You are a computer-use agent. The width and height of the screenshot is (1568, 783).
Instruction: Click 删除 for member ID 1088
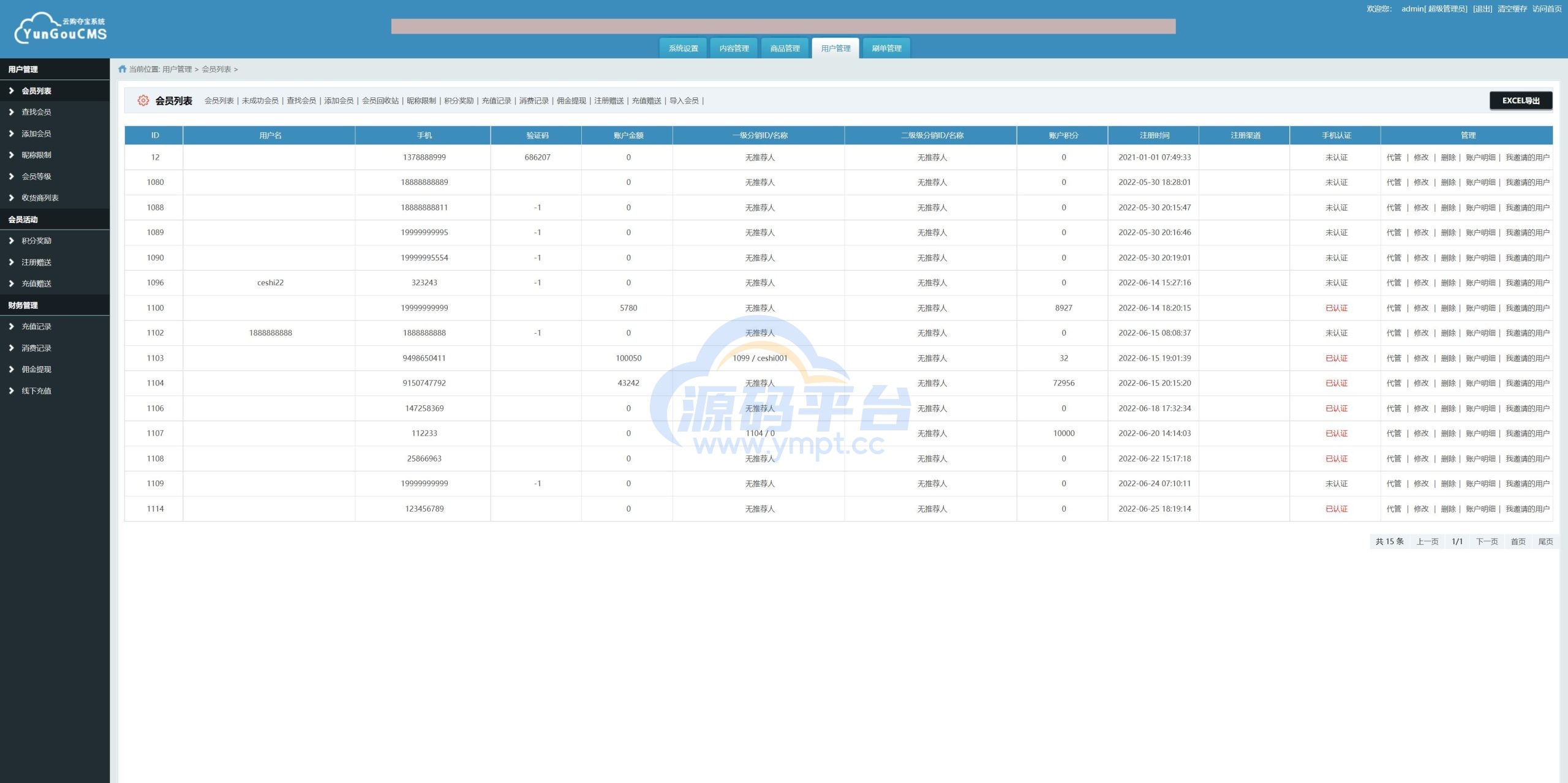1448,208
